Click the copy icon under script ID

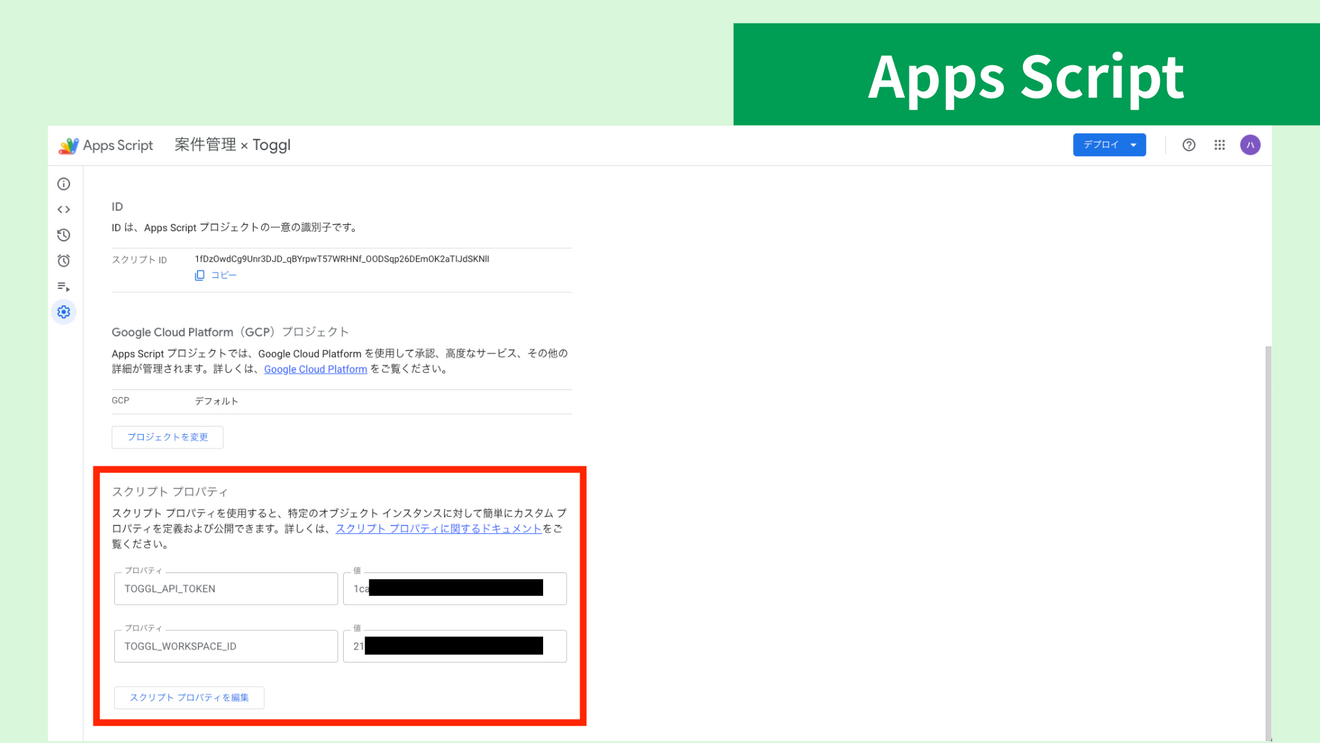[200, 275]
